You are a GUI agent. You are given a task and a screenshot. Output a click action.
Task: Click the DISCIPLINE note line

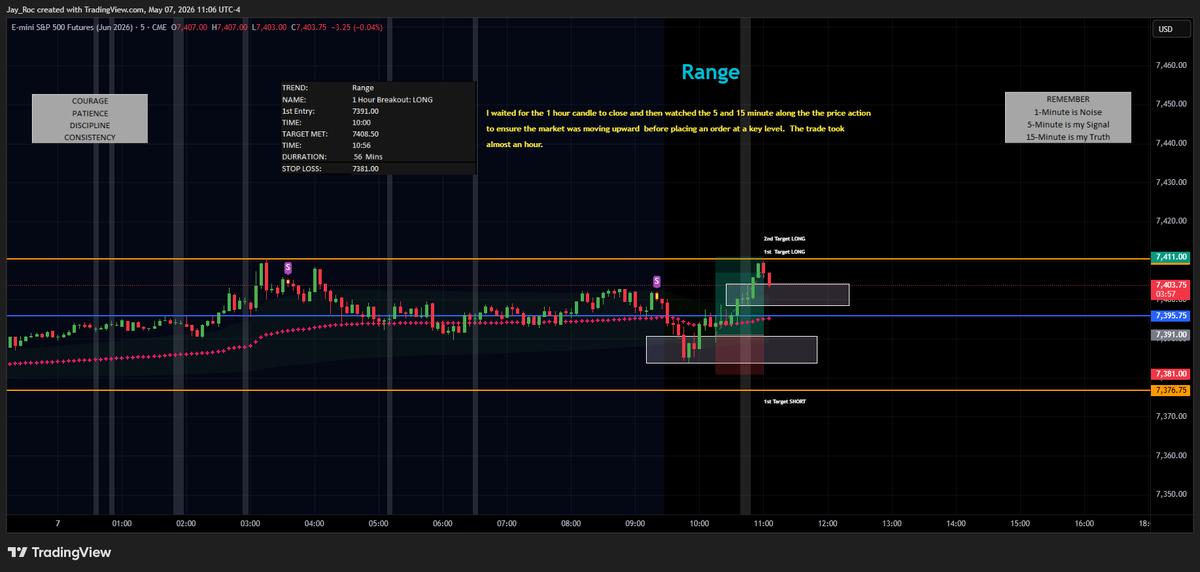point(90,125)
